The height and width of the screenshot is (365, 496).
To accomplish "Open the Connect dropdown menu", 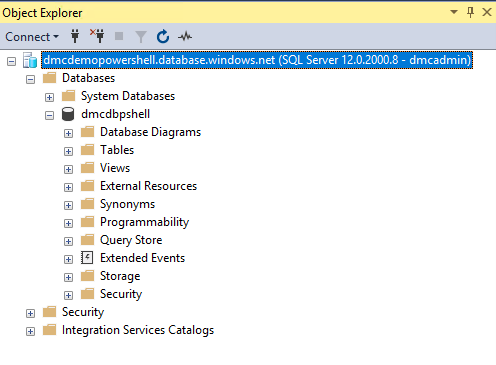I will [32, 37].
